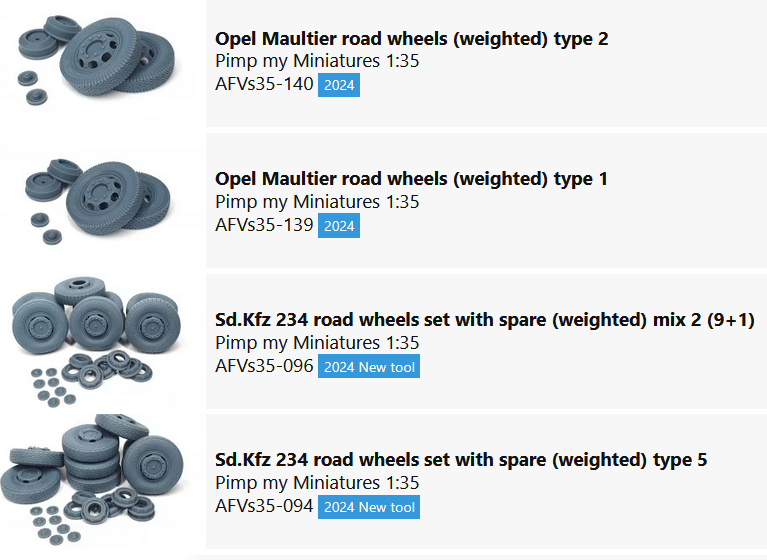The height and width of the screenshot is (560, 767).
Task: Open the Sd.Kfz 234 type 5 wheels thumbnail
Action: (93, 481)
